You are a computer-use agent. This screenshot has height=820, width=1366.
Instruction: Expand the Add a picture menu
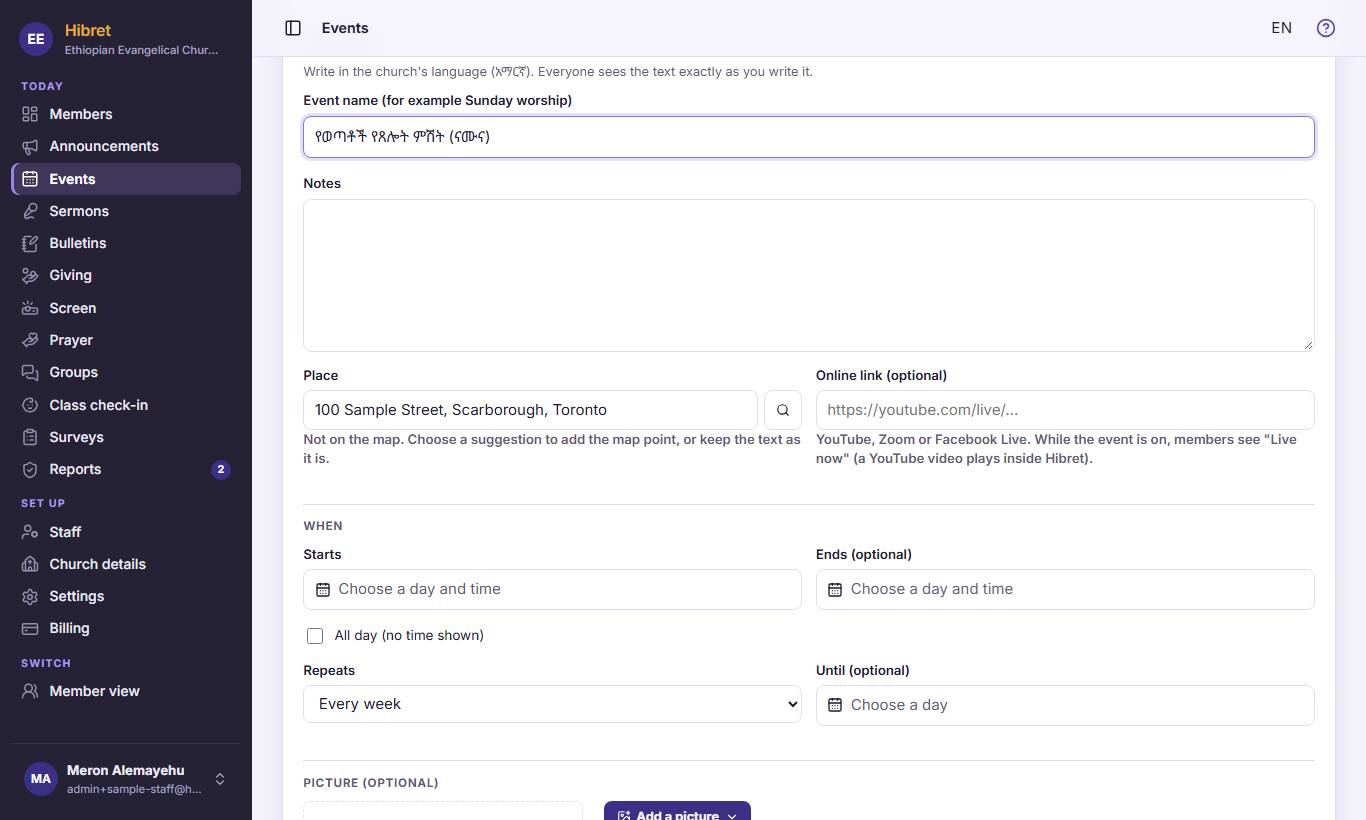677,811
